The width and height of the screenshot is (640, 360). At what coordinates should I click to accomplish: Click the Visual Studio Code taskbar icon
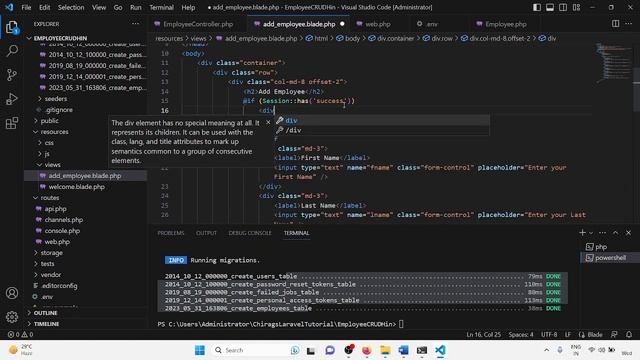pyautogui.click(x=440, y=350)
